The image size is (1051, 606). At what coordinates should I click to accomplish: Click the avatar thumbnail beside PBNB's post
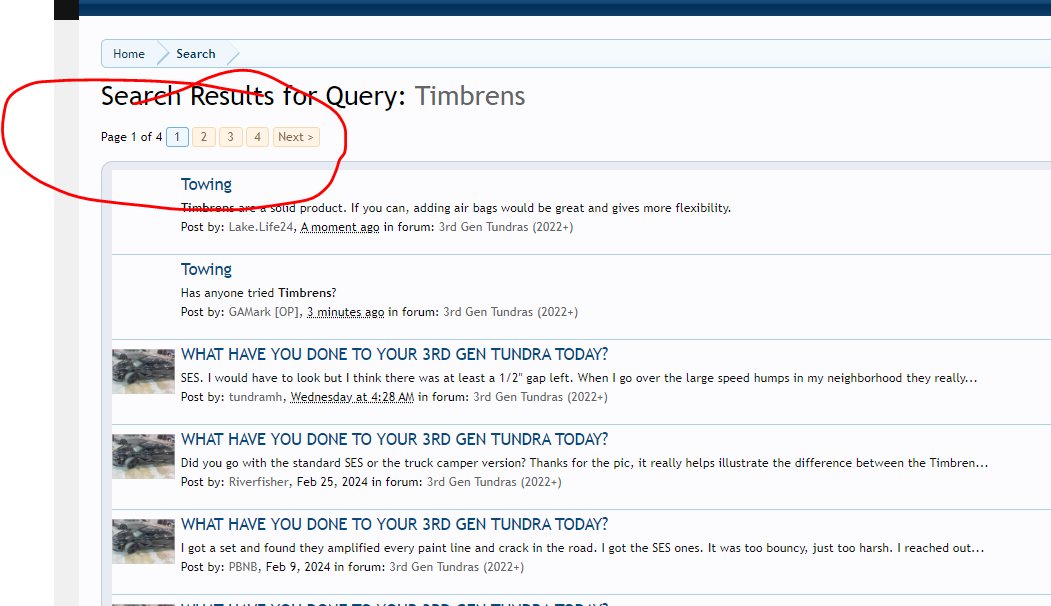(x=143, y=542)
